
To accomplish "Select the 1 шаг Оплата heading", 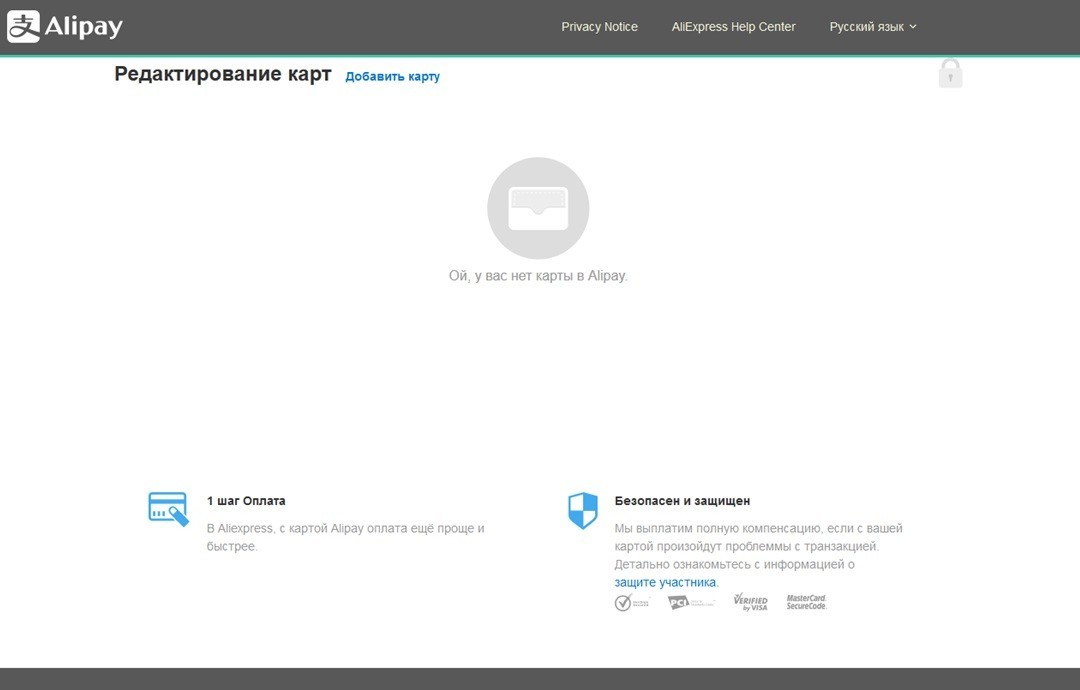I will point(246,501).
